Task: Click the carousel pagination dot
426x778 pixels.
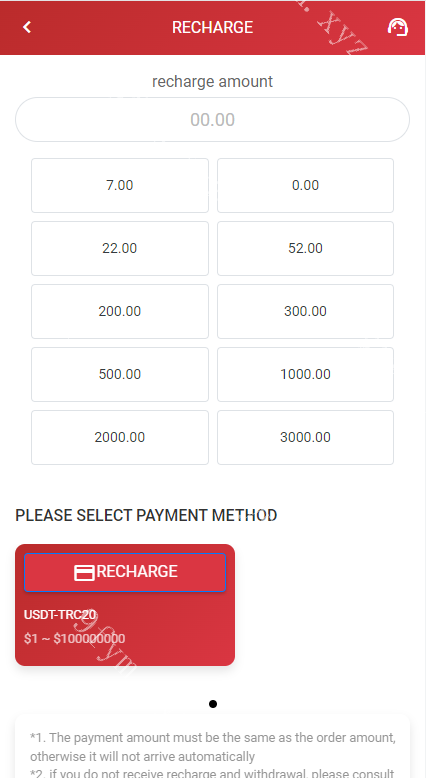Action: coord(213,704)
